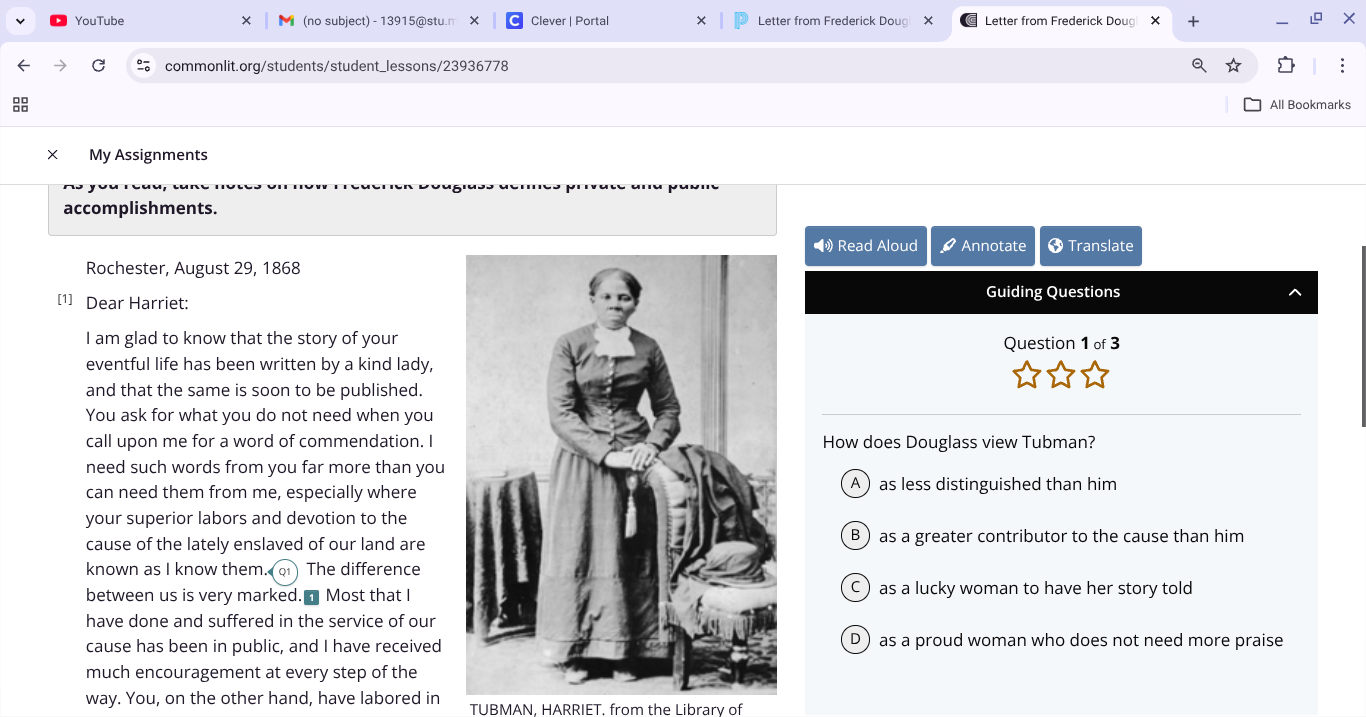Select option A, less distinguished than him
This screenshot has width=1366, height=717.
[x=855, y=483]
